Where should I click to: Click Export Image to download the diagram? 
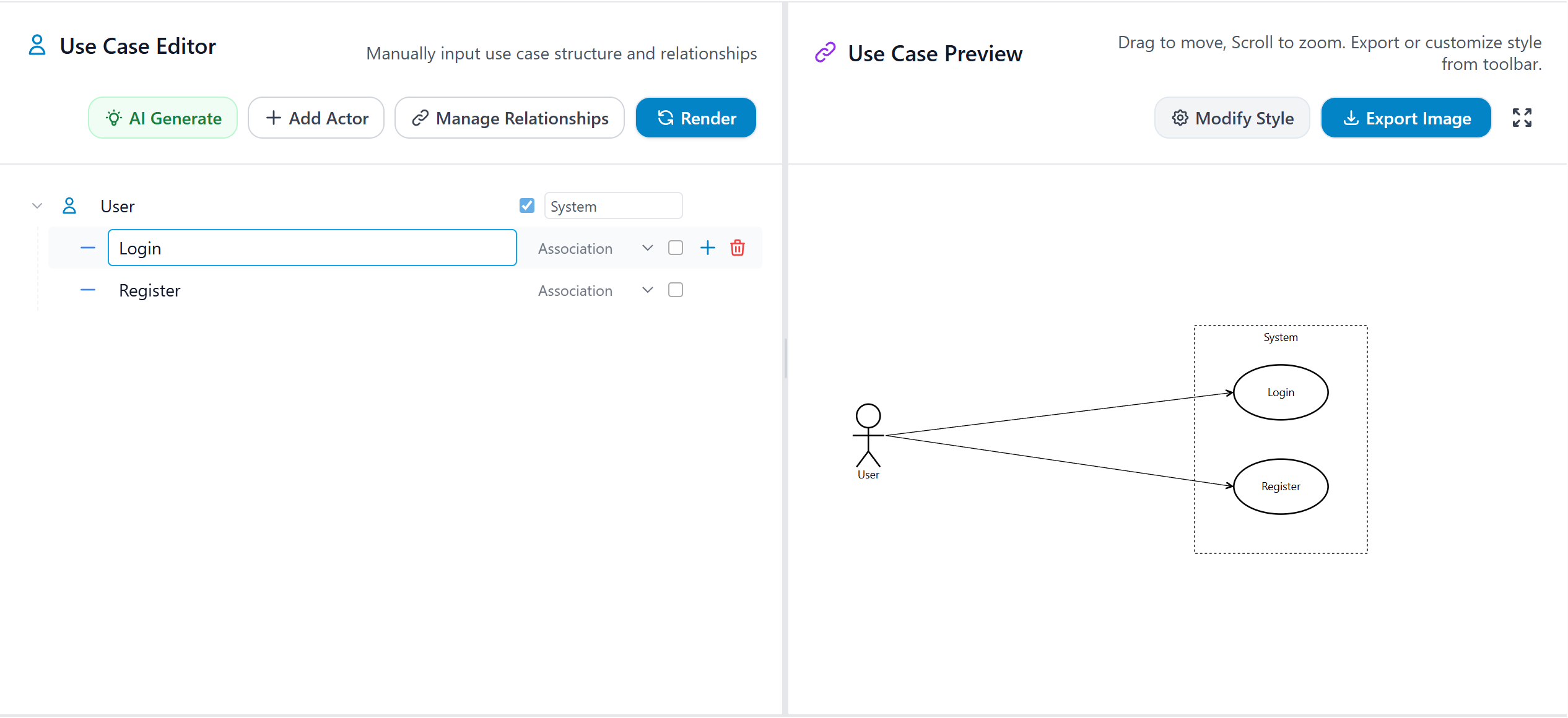1406,118
